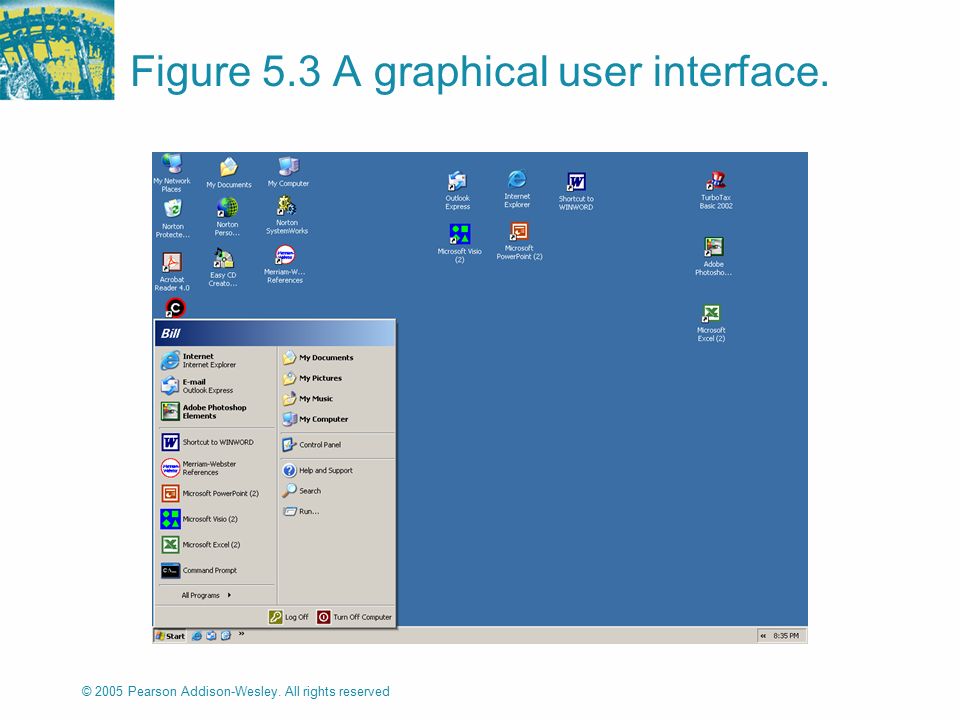Open the My Music folder entry

coord(337,399)
